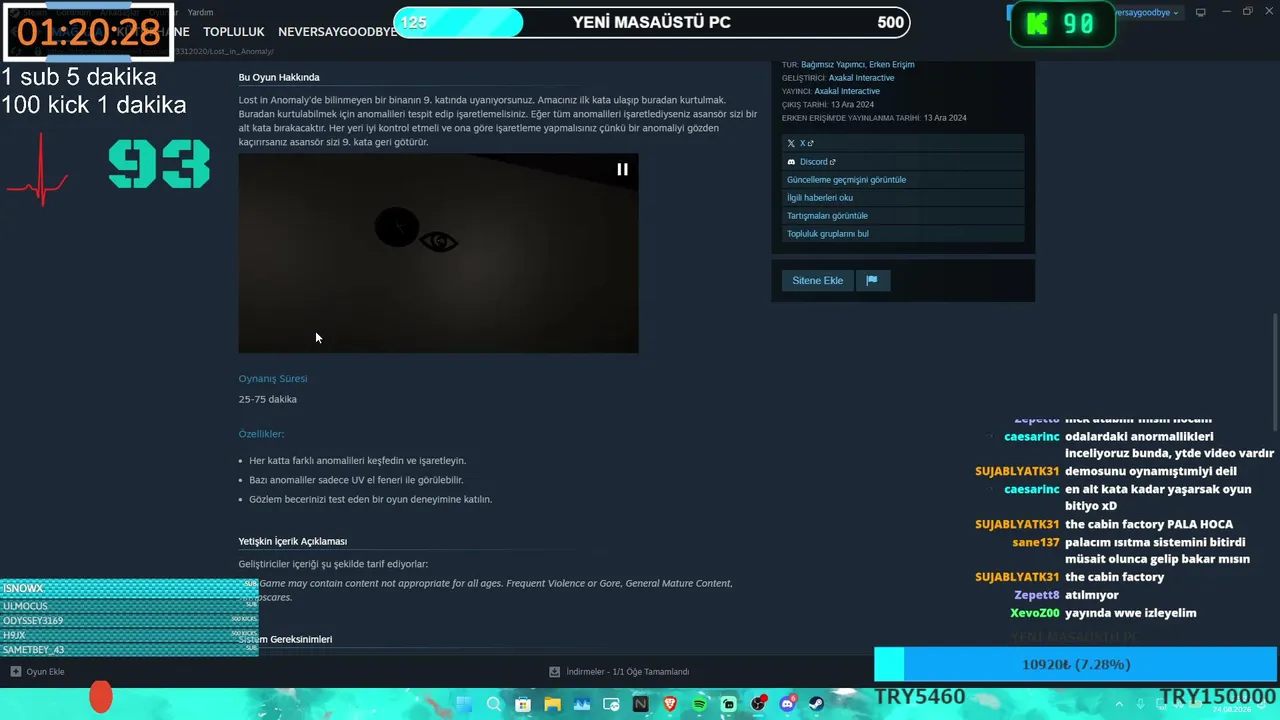Screen dimensions: 1280x720
Task: Open publisher Axakal Interactive link
Action: [847, 91]
